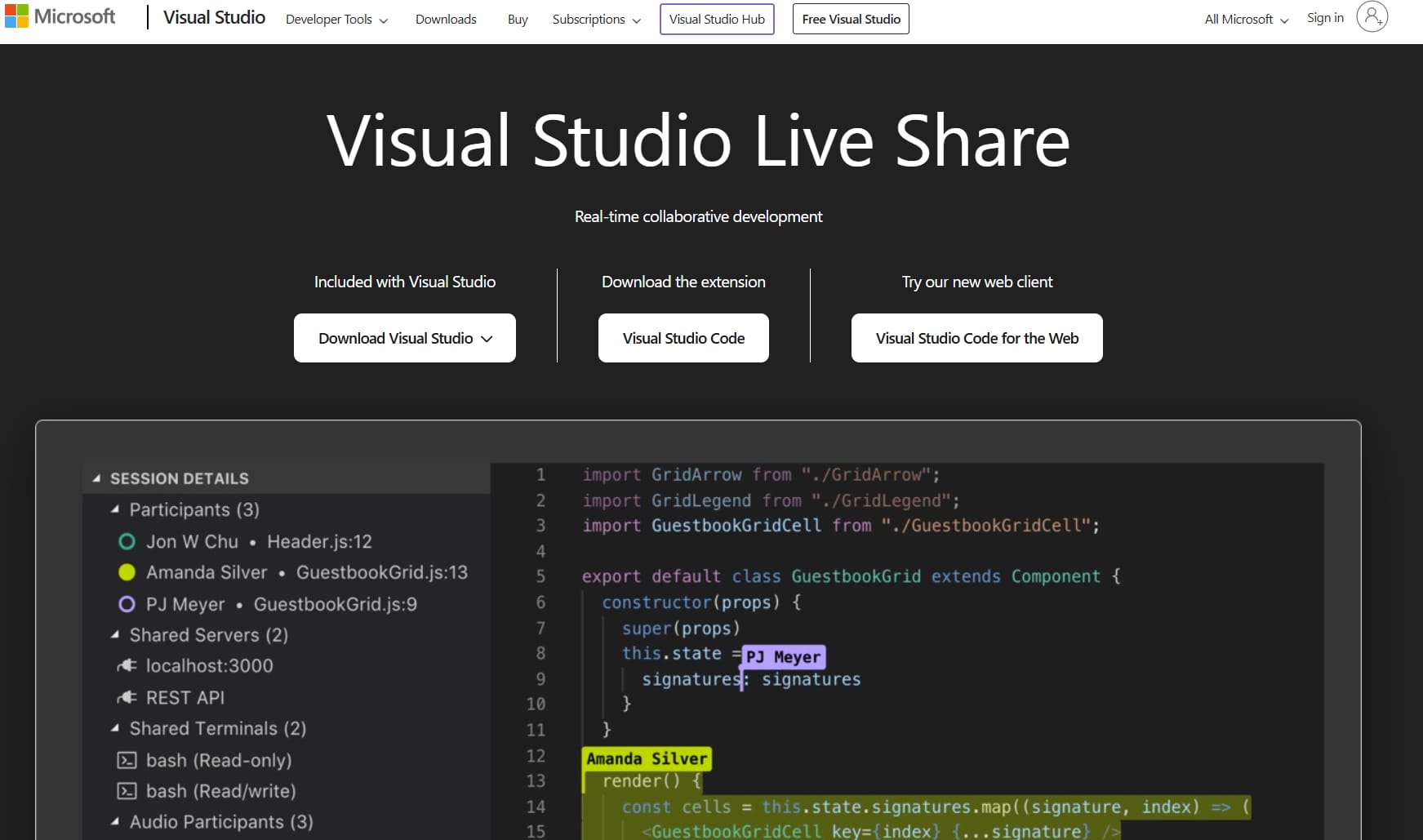This screenshot has height=840, width=1423.
Task: Click the Visual Studio Code button
Action: [x=683, y=338]
